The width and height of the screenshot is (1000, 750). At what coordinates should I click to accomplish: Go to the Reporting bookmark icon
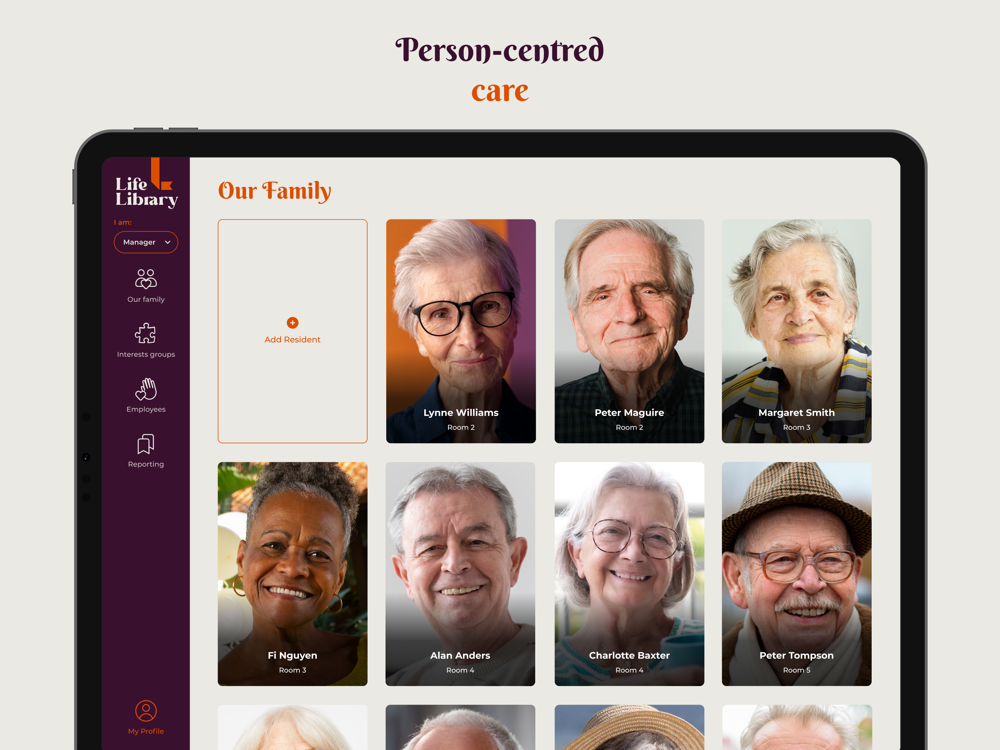tap(145, 444)
